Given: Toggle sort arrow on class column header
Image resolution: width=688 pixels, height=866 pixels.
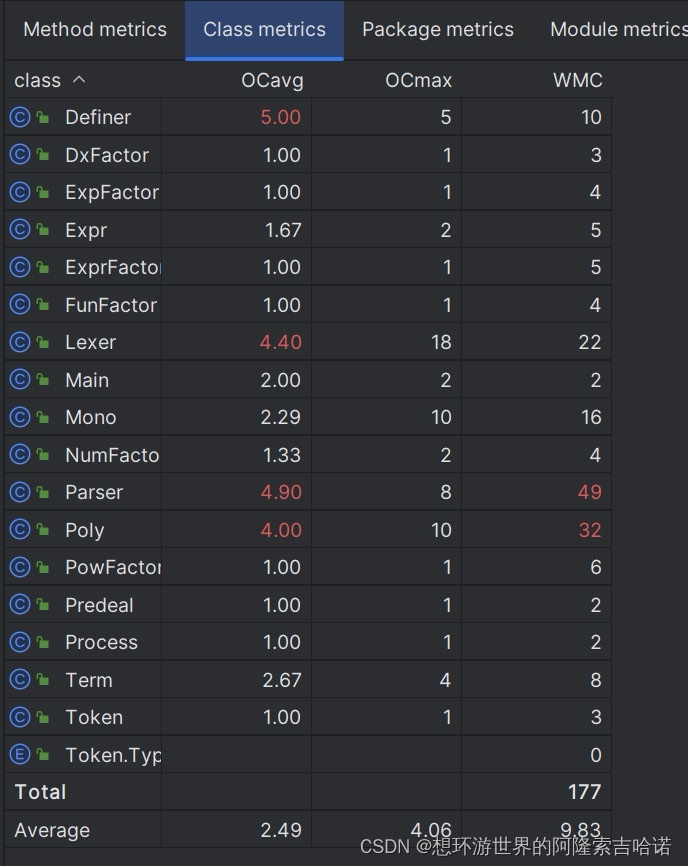Looking at the screenshot, I should point(79,80).
